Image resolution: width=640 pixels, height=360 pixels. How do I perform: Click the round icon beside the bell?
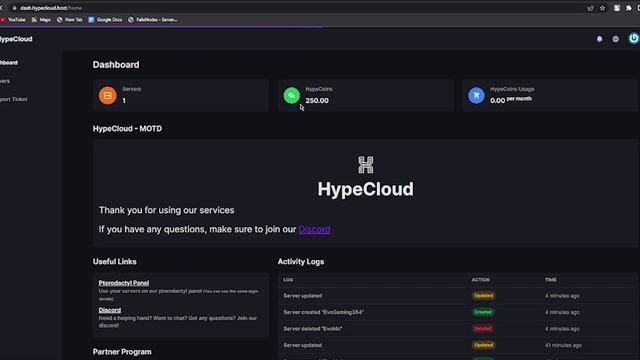(616, 39)
